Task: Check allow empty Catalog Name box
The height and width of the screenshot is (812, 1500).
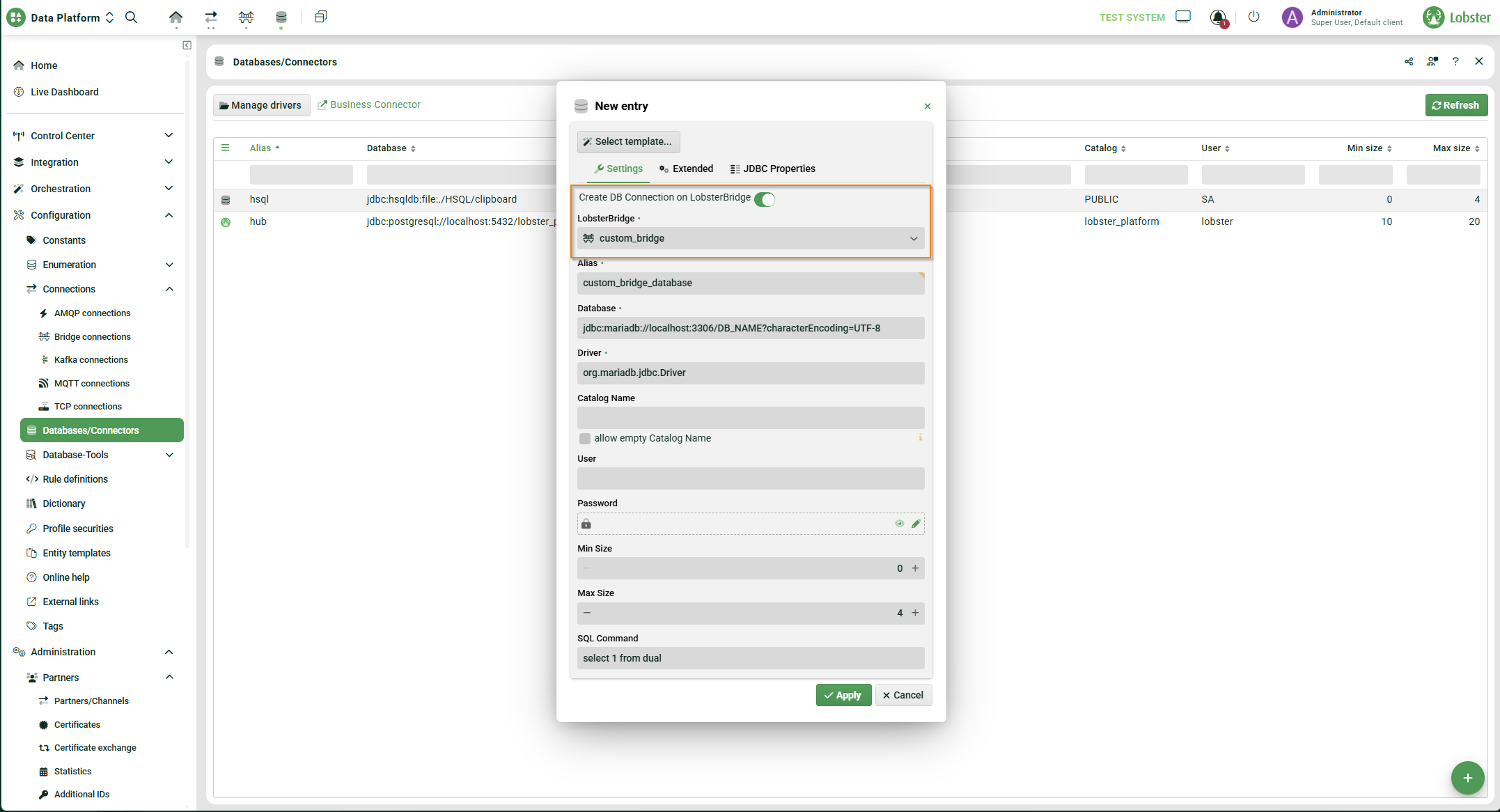Action: coord(585,439)
